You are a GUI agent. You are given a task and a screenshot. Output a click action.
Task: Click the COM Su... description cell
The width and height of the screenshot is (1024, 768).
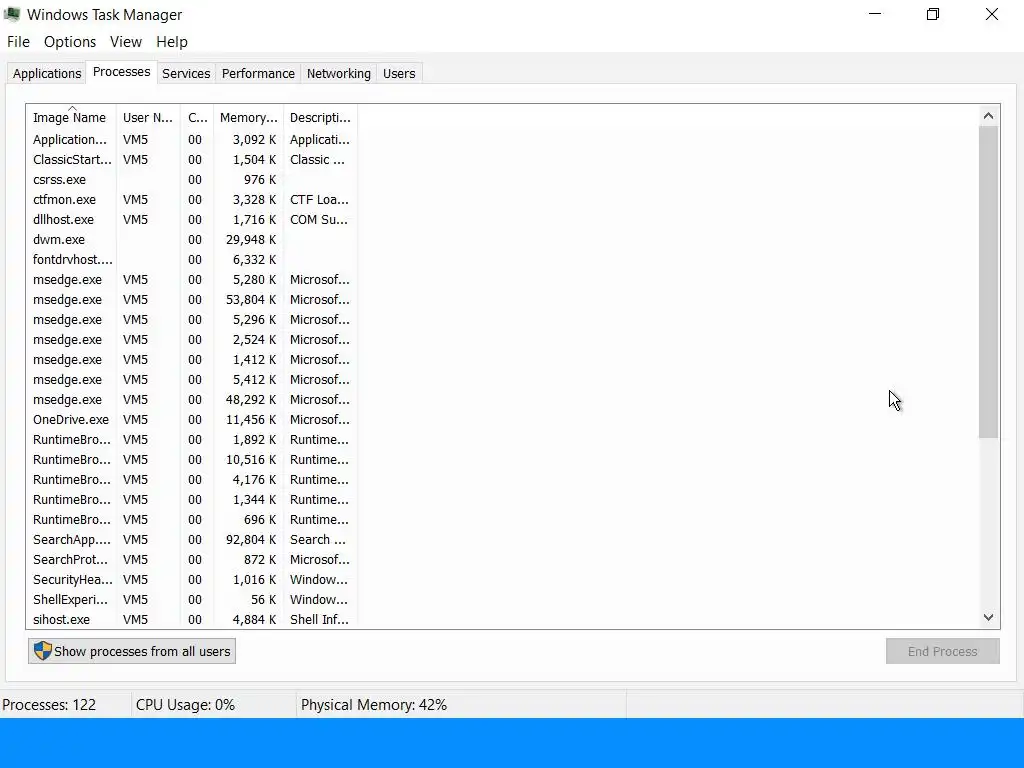click(x=319, y=219)
